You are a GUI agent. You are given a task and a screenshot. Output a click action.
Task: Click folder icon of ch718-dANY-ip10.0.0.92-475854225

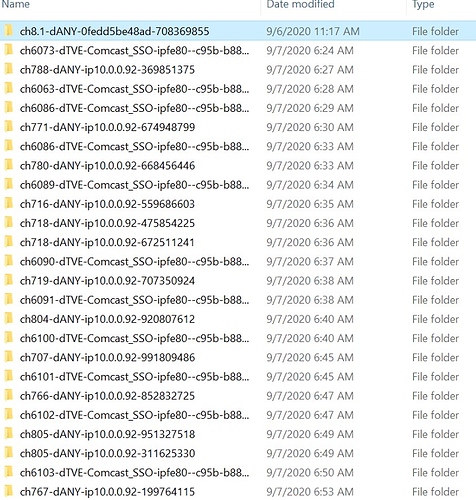[x=8, y=223]
